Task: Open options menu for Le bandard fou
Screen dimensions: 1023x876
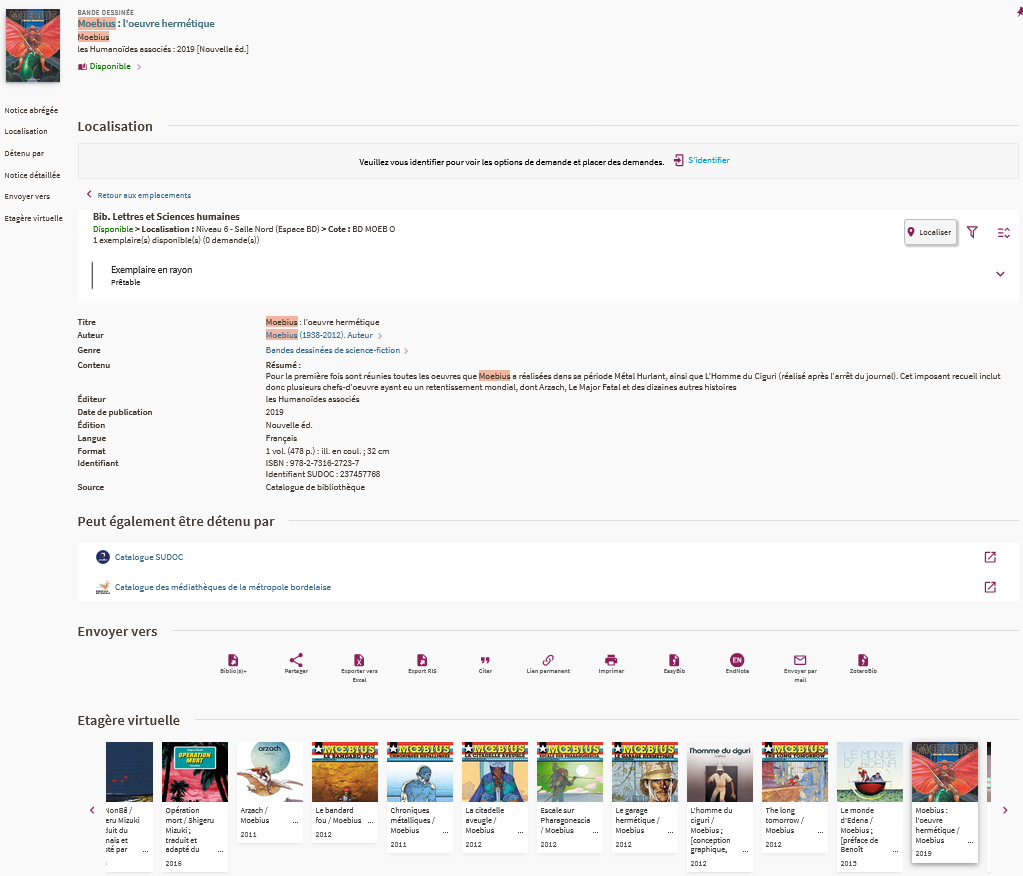Action: point(371,822)
